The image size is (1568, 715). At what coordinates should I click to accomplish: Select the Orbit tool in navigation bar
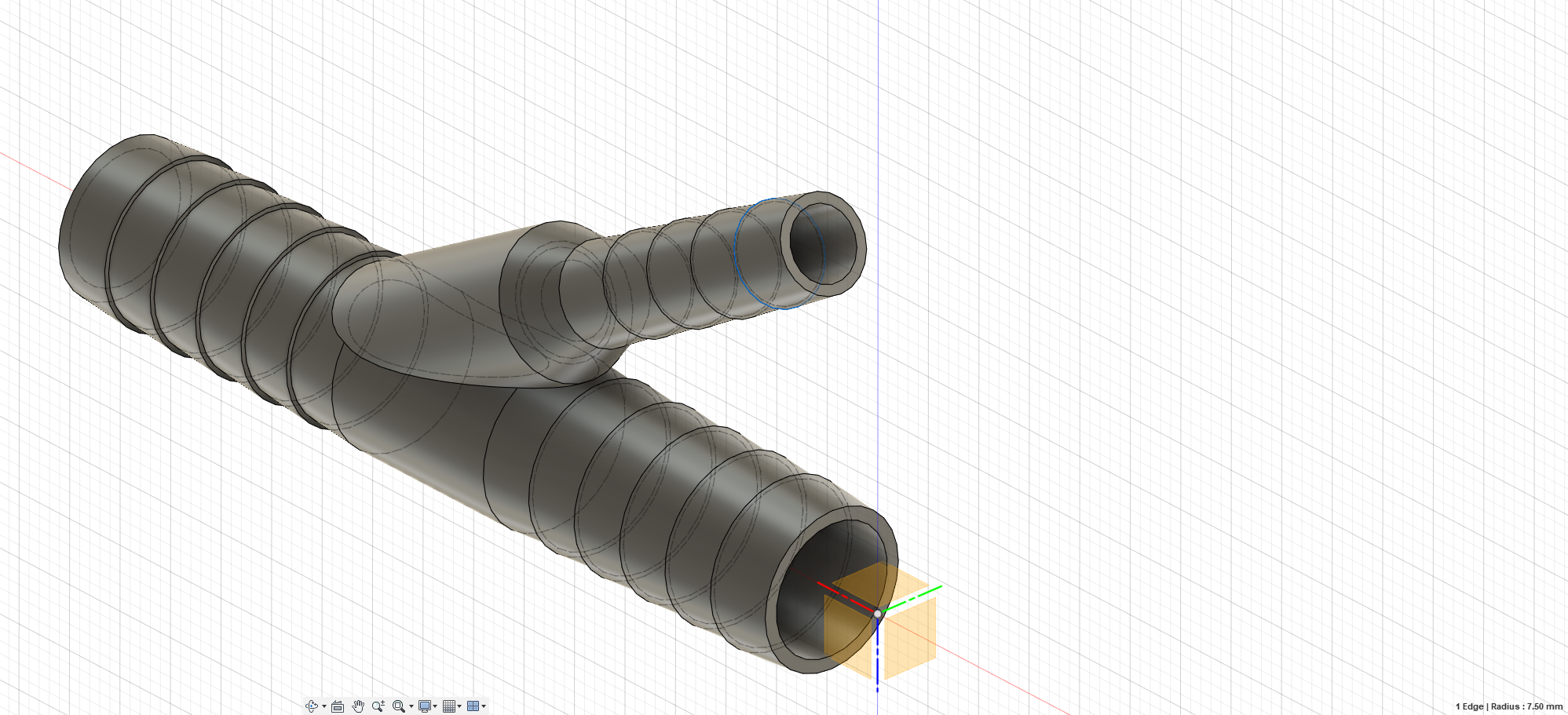(311, 706)
